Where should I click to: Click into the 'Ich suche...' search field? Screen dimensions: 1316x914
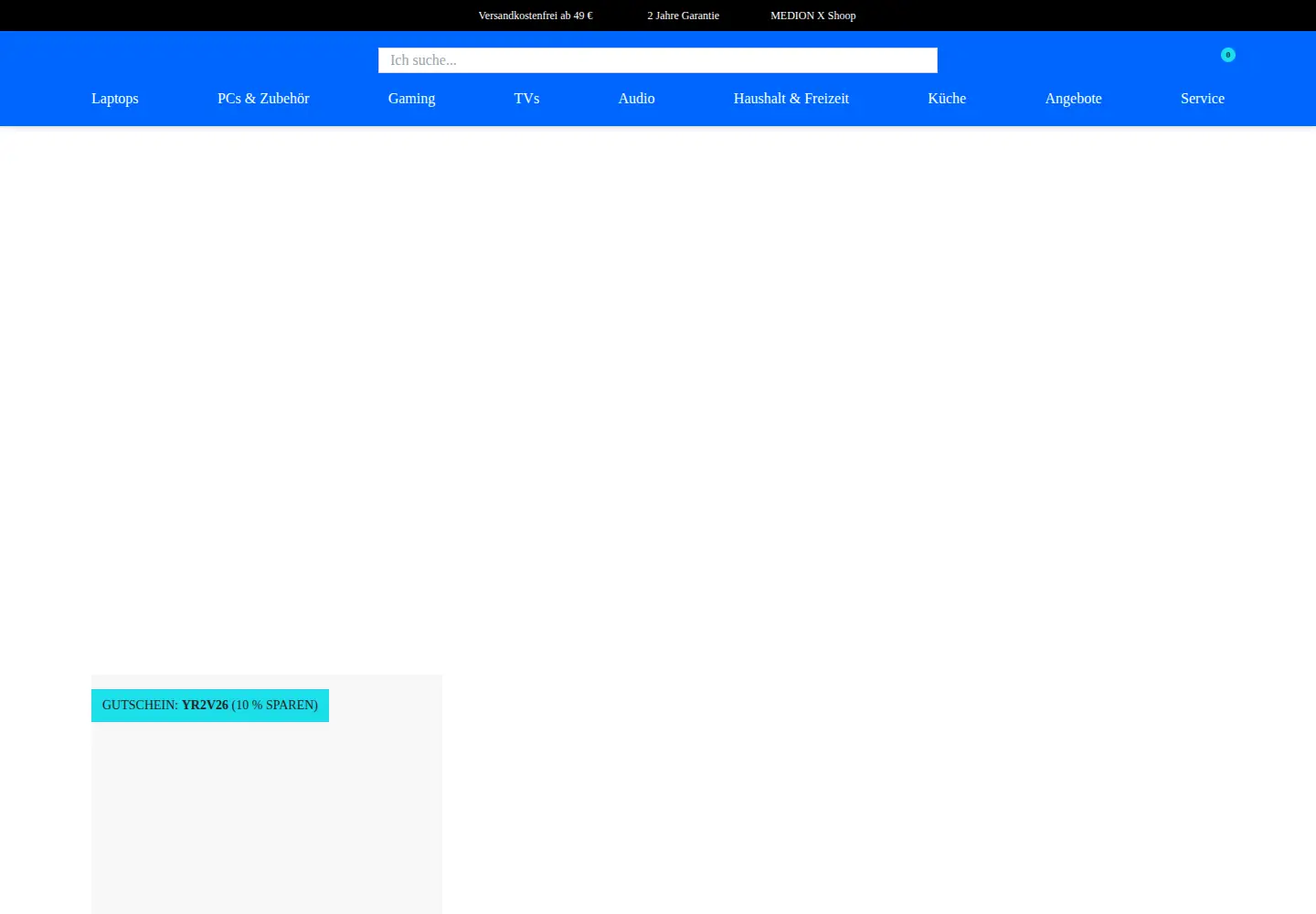(x=658, y=60)
